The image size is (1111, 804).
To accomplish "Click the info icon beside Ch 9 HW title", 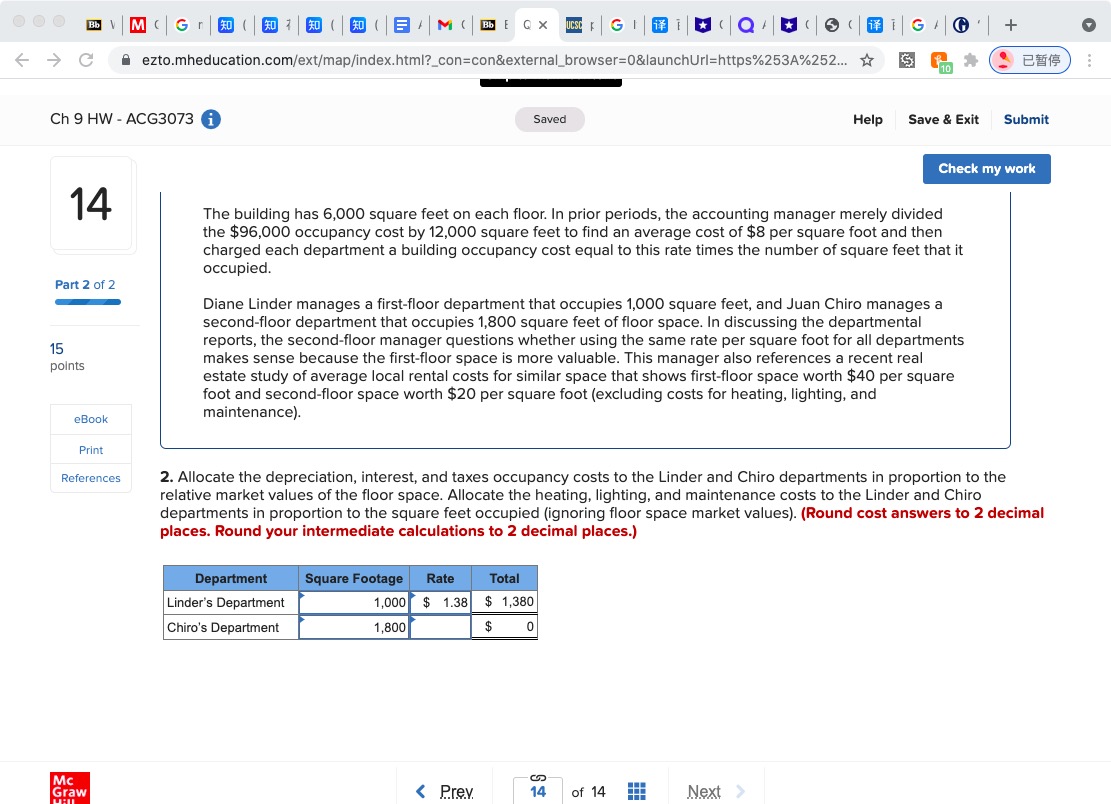I will [210, 119].
